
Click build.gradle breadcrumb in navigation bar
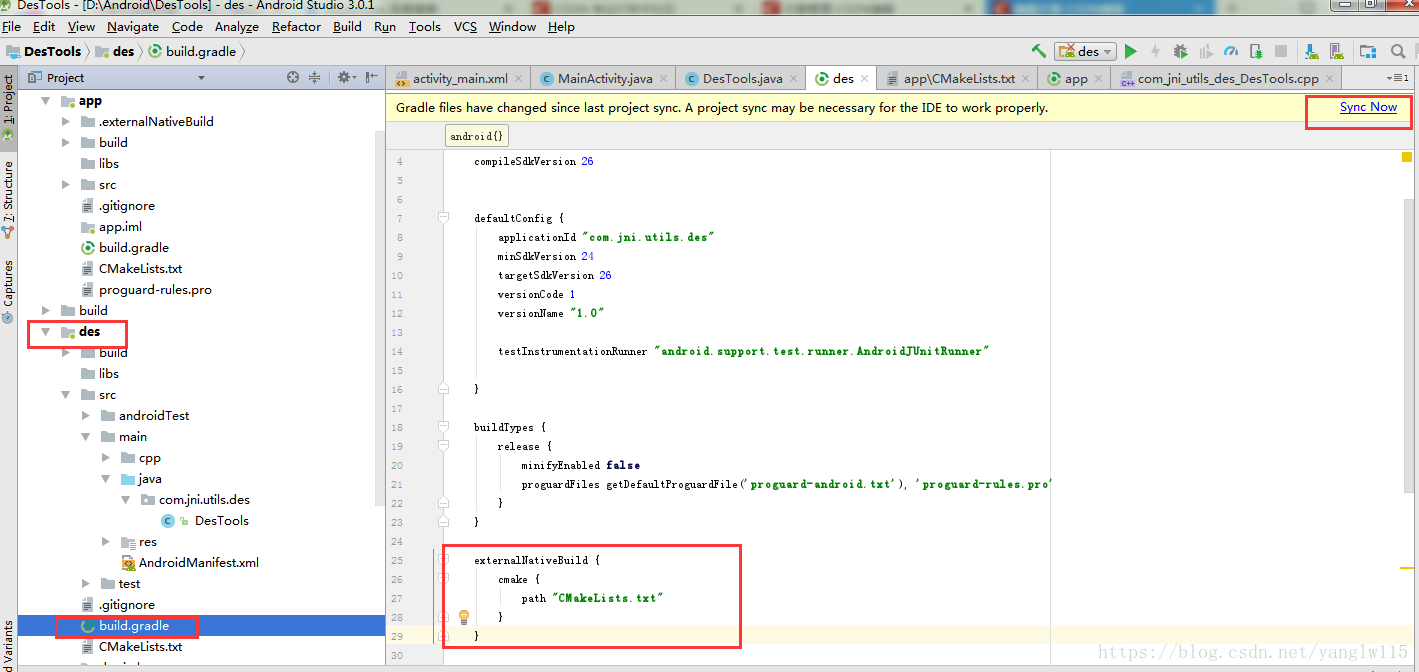[191, 51]
